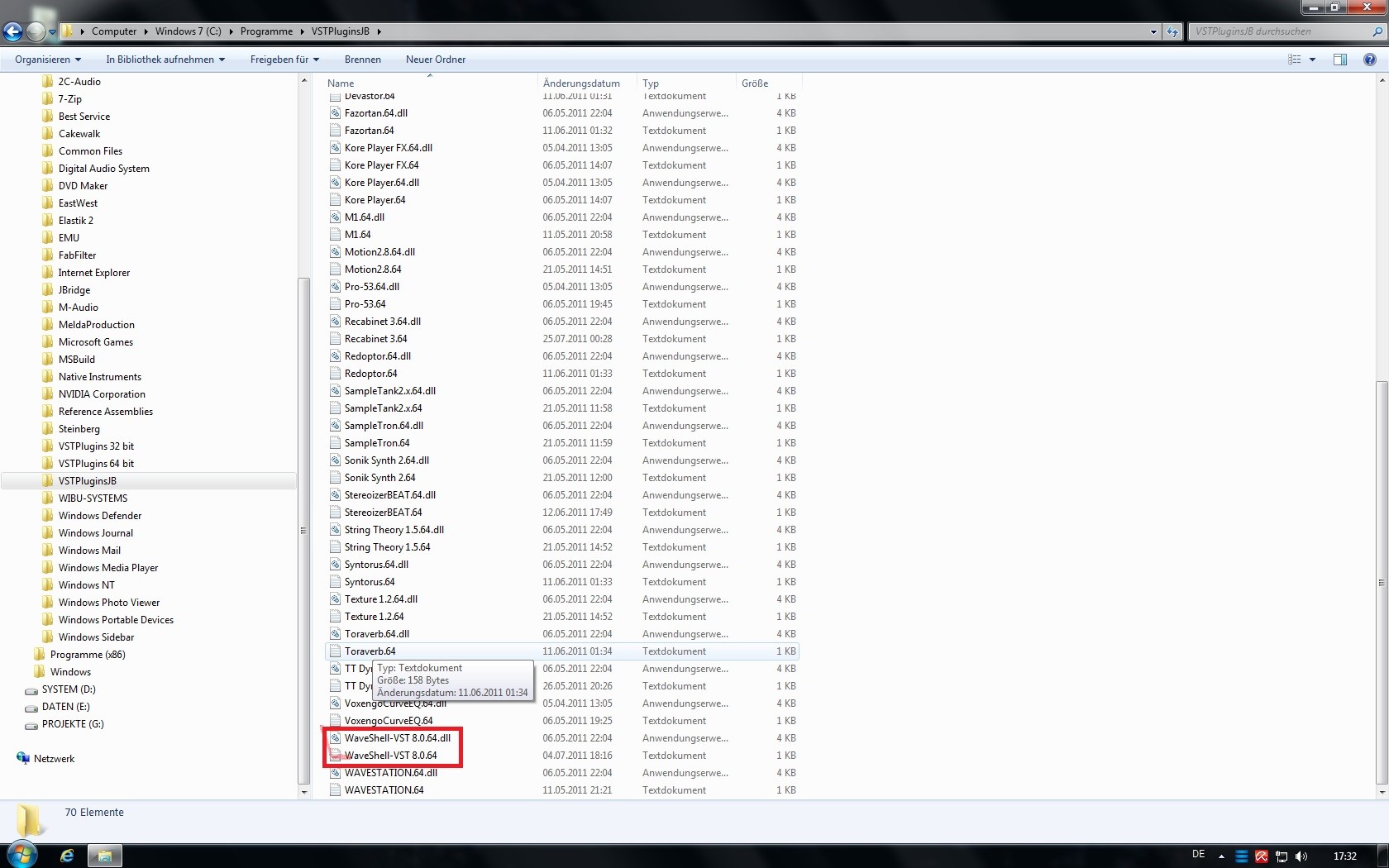
Task: Select the Cakewalk folder in tree
Action: point(79,134)
